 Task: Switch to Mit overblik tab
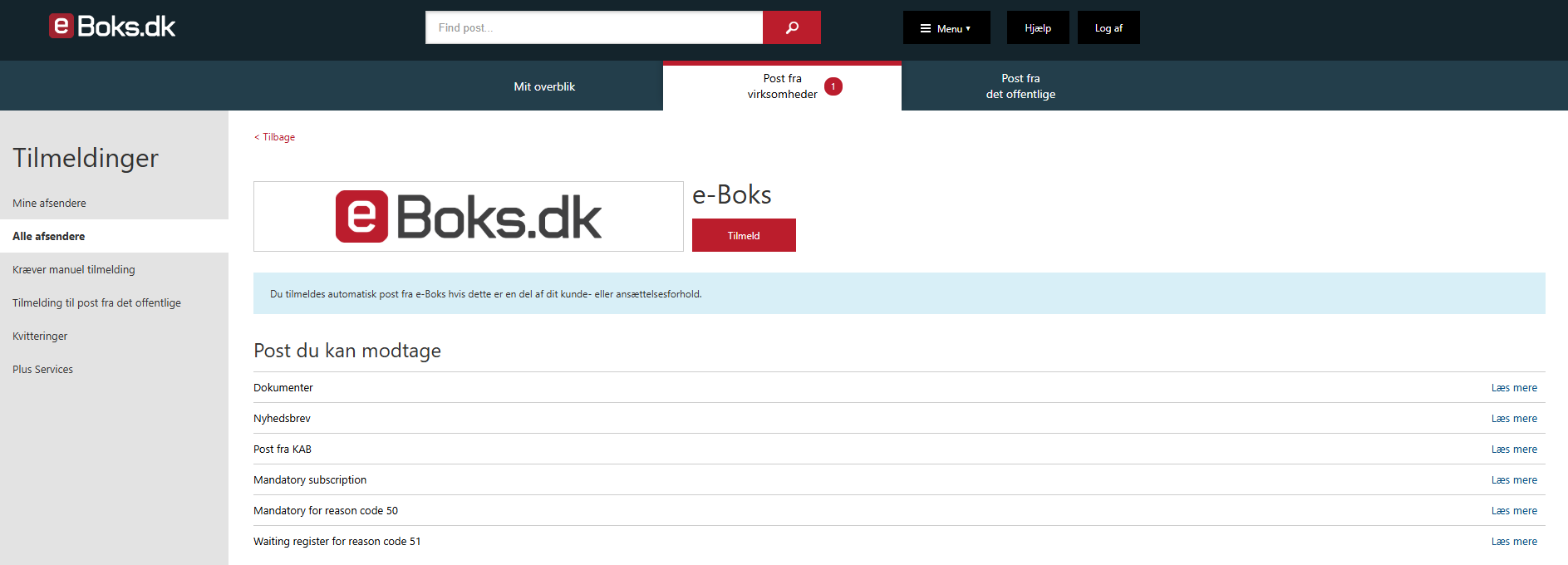coord(544,86)
